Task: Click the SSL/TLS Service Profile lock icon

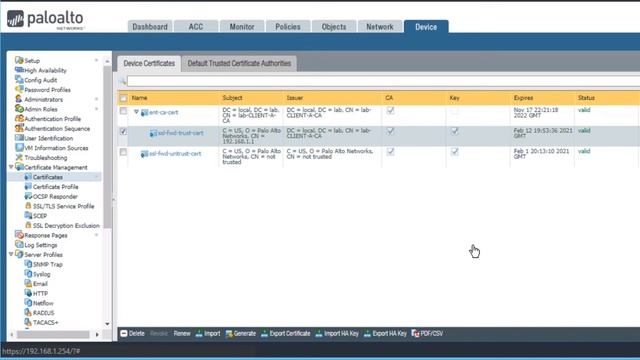Action: [28, 206]
